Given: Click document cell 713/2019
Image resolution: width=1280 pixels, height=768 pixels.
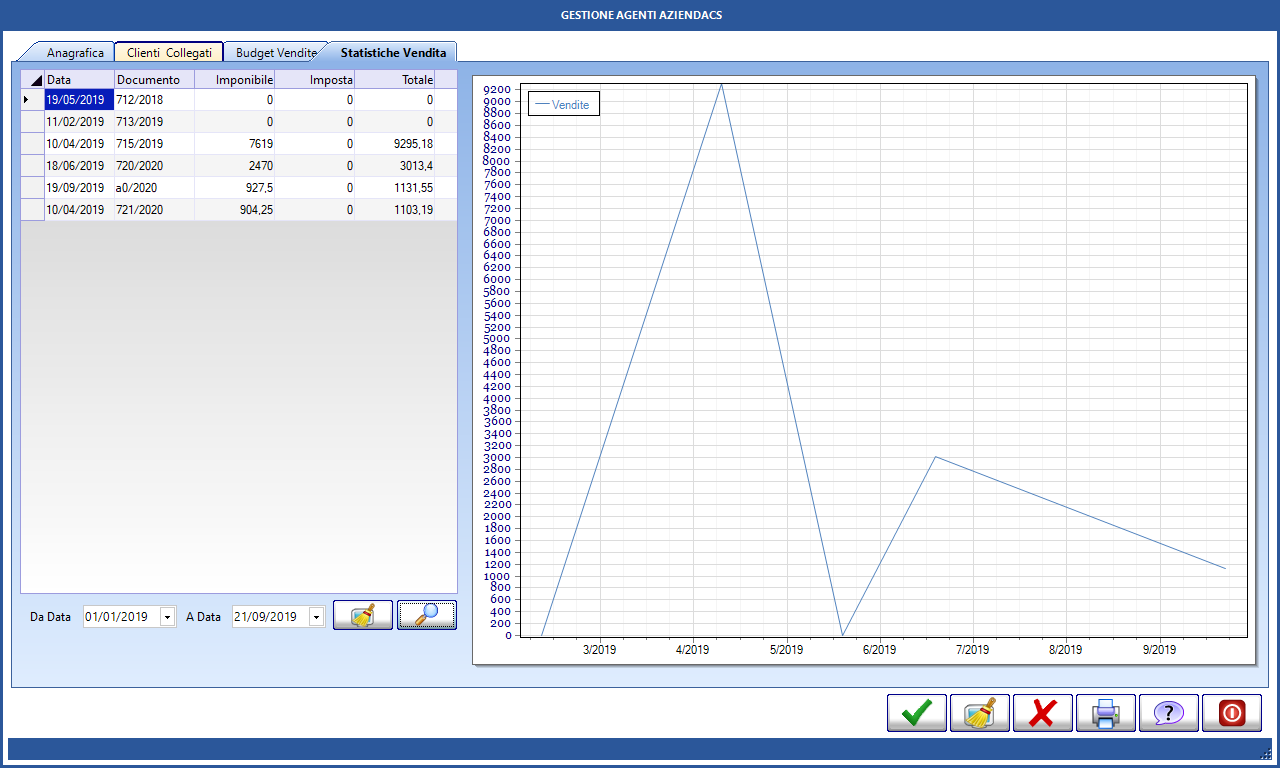Looking at the screenshot, I should 154,122.
